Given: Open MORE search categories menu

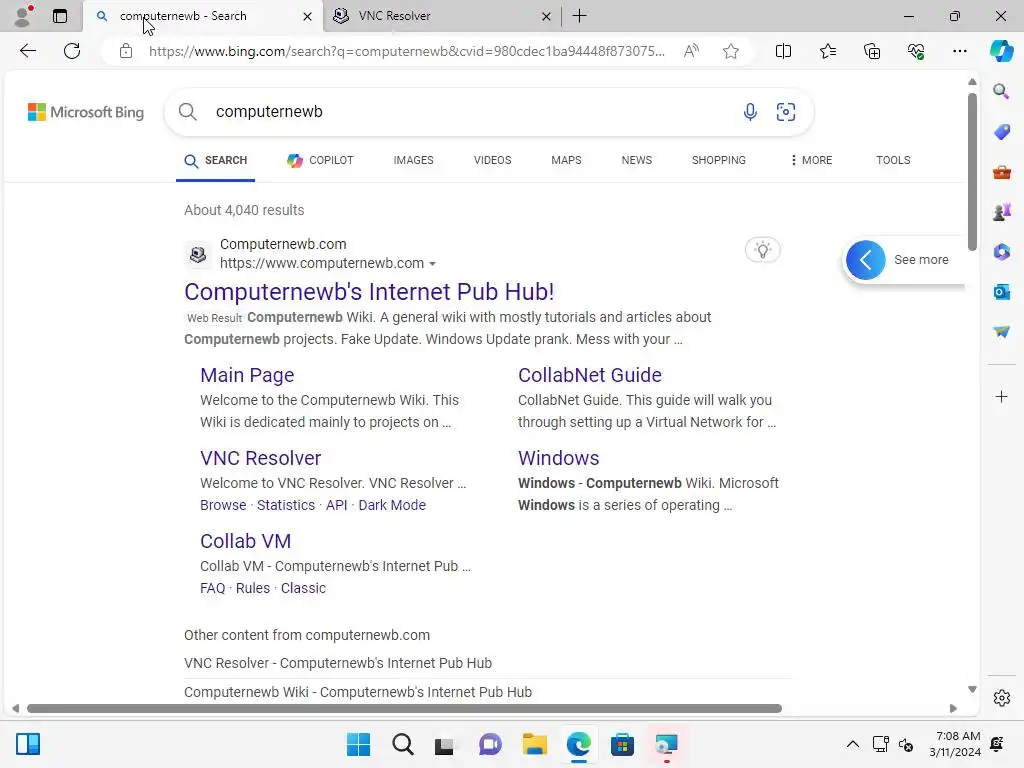Looking at the screenshot, I should pyautogui.click(x=811, y=160).
